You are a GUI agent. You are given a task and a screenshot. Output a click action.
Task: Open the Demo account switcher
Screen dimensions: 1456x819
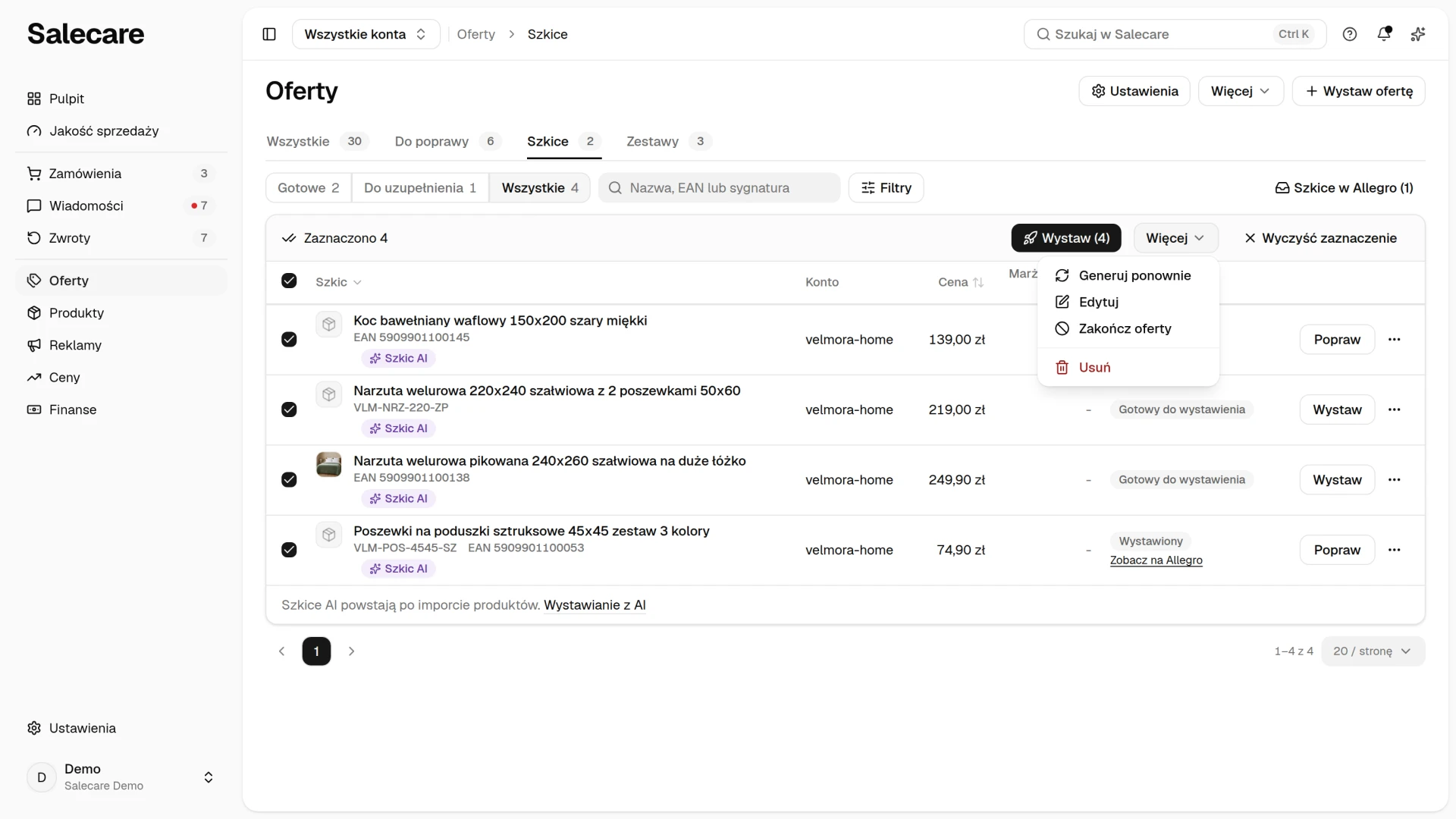pyautogui.click(x=121, y=777)
